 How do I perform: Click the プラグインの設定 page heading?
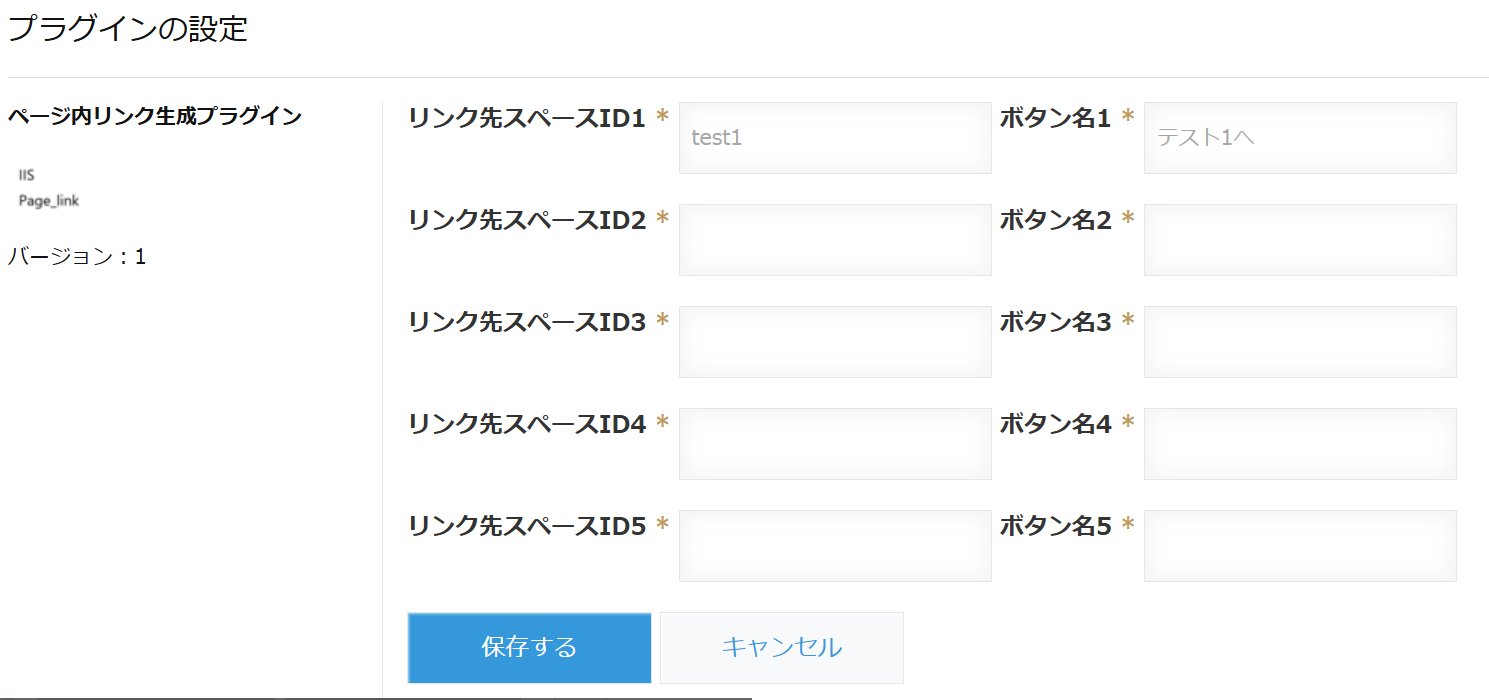click(x=127, y=29)
